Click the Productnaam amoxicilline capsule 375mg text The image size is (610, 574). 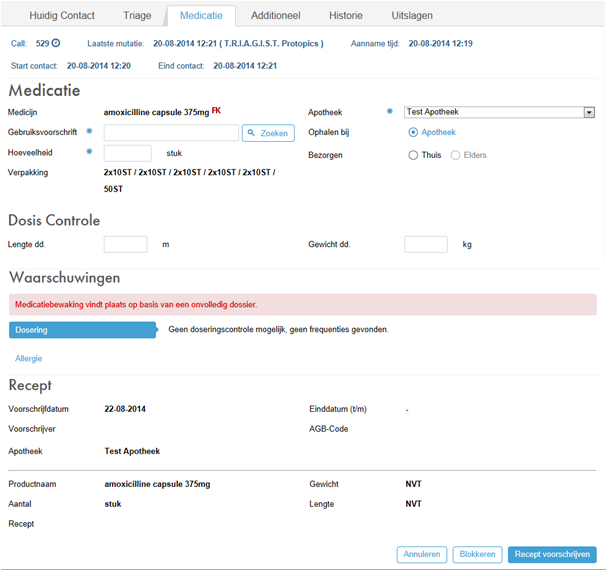coord(157,484)
